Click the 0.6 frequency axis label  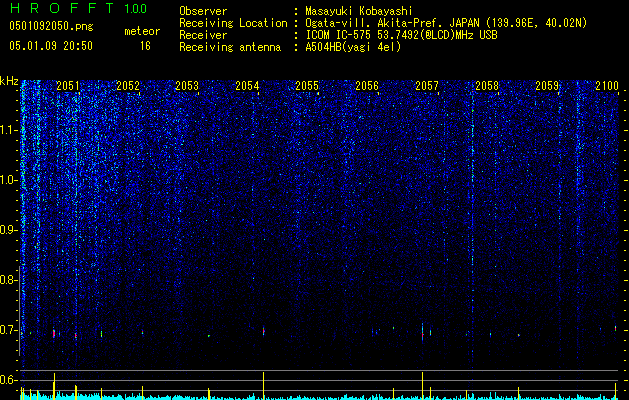coord(8,380)
